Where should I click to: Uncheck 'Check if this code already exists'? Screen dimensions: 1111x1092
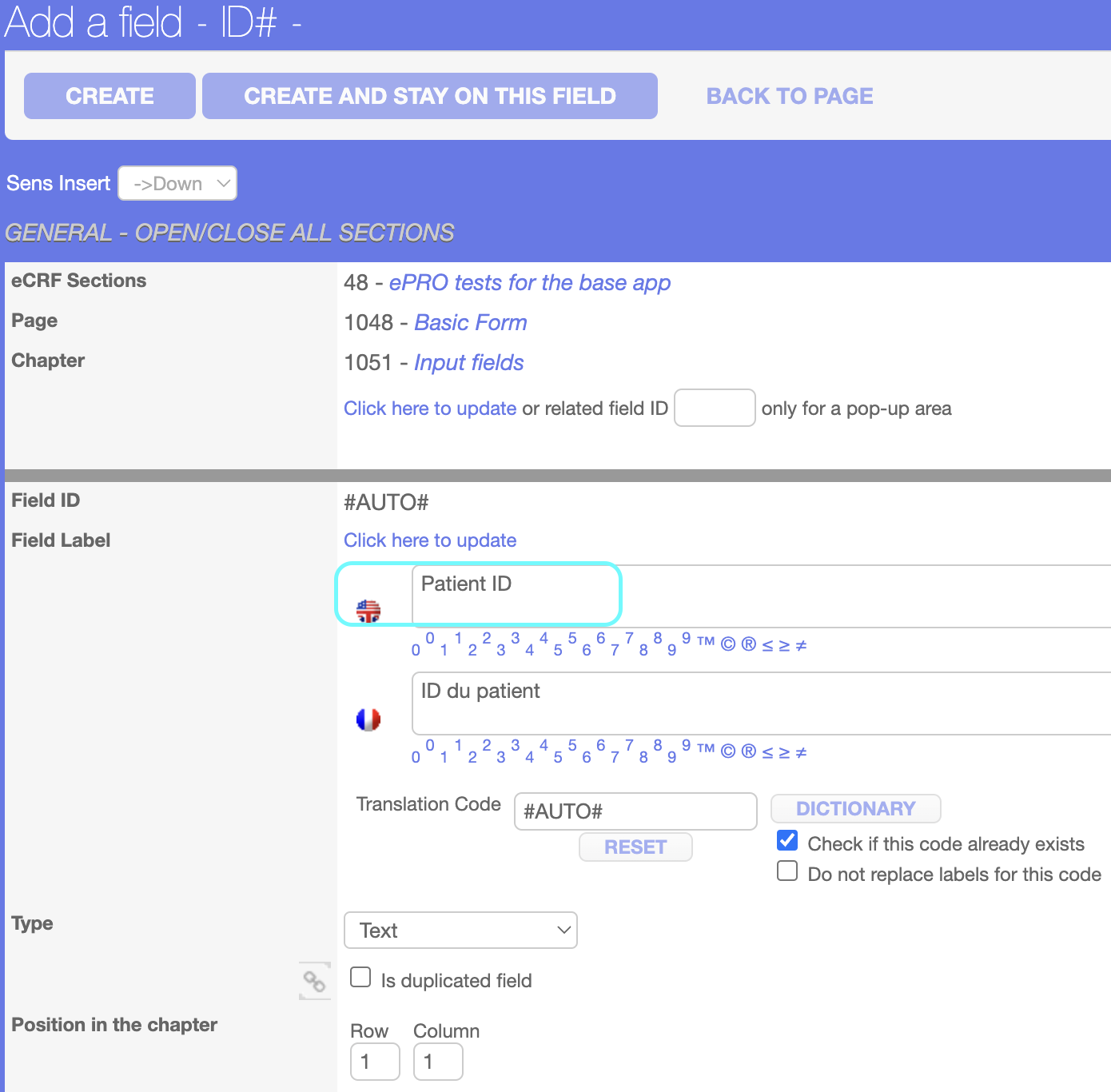tap(787, 840)
